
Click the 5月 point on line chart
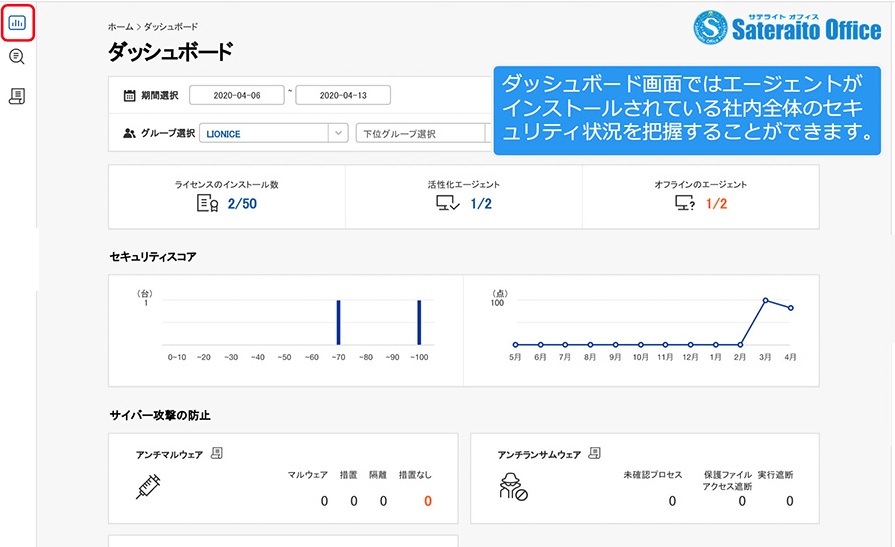coord(515,344)
